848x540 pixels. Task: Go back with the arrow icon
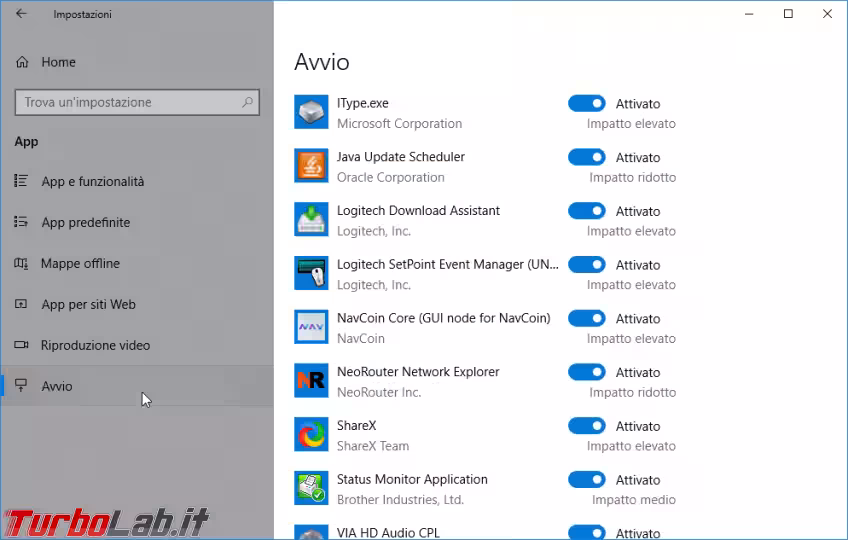(21, 14)
